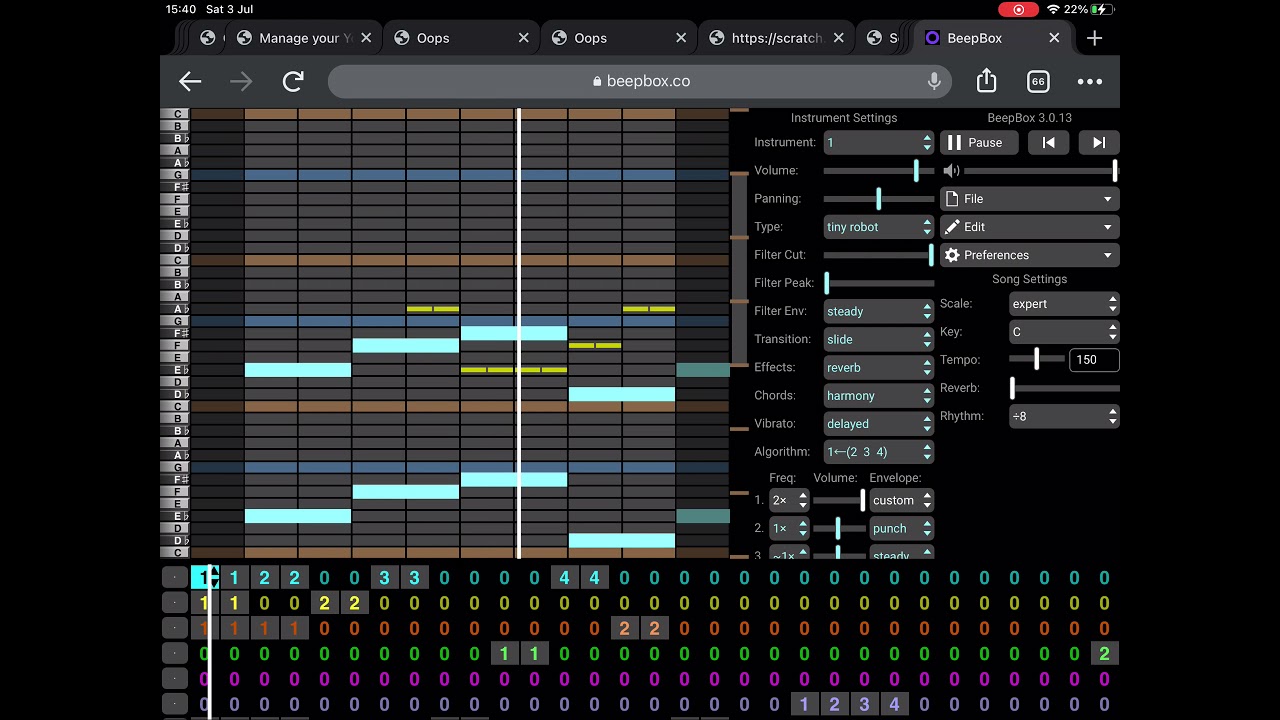Toggle mute for the magenta channel row

point(175,679)
